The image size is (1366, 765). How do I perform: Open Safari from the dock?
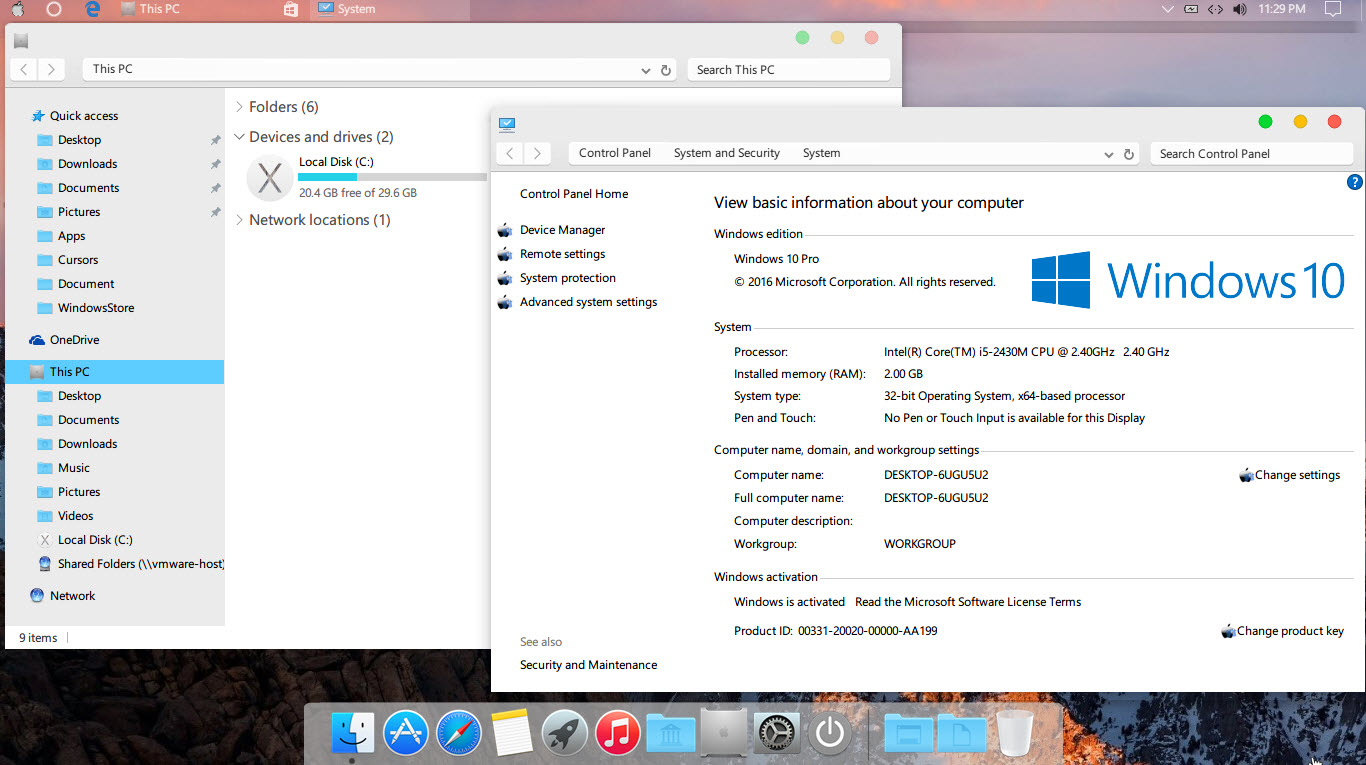(458, 732)
